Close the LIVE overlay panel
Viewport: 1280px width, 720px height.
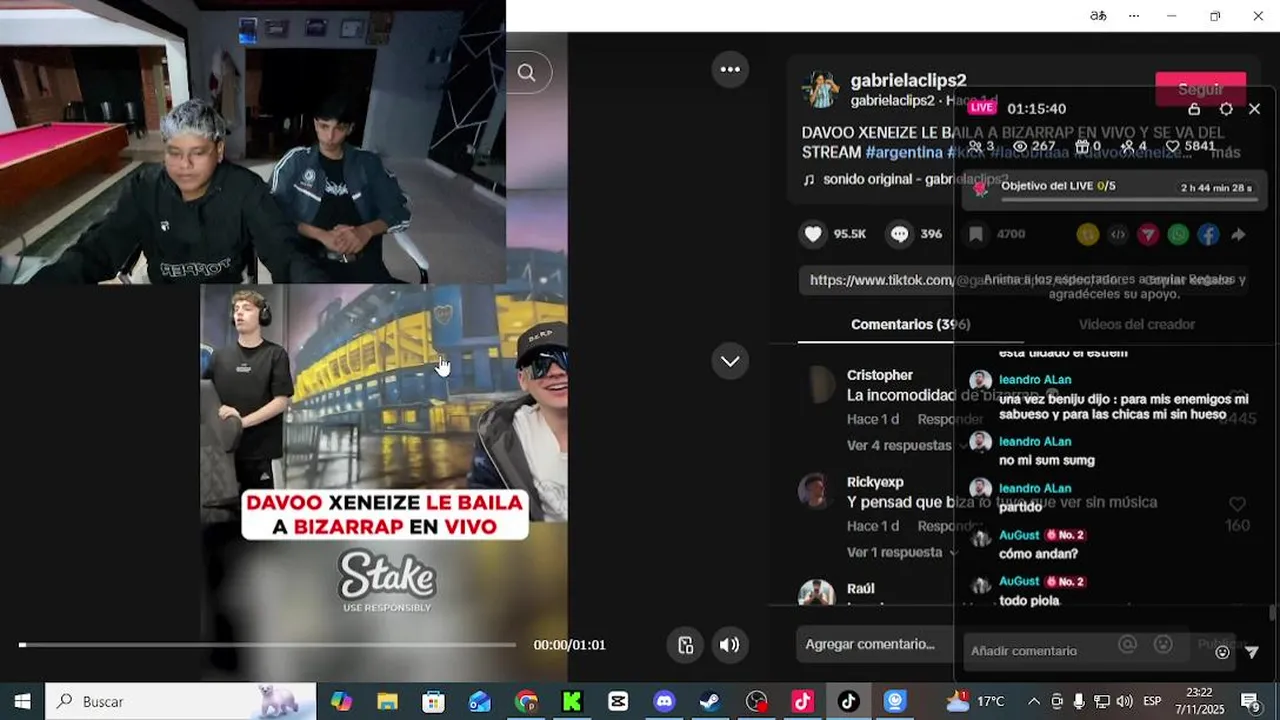click(x=1255, y=109)
